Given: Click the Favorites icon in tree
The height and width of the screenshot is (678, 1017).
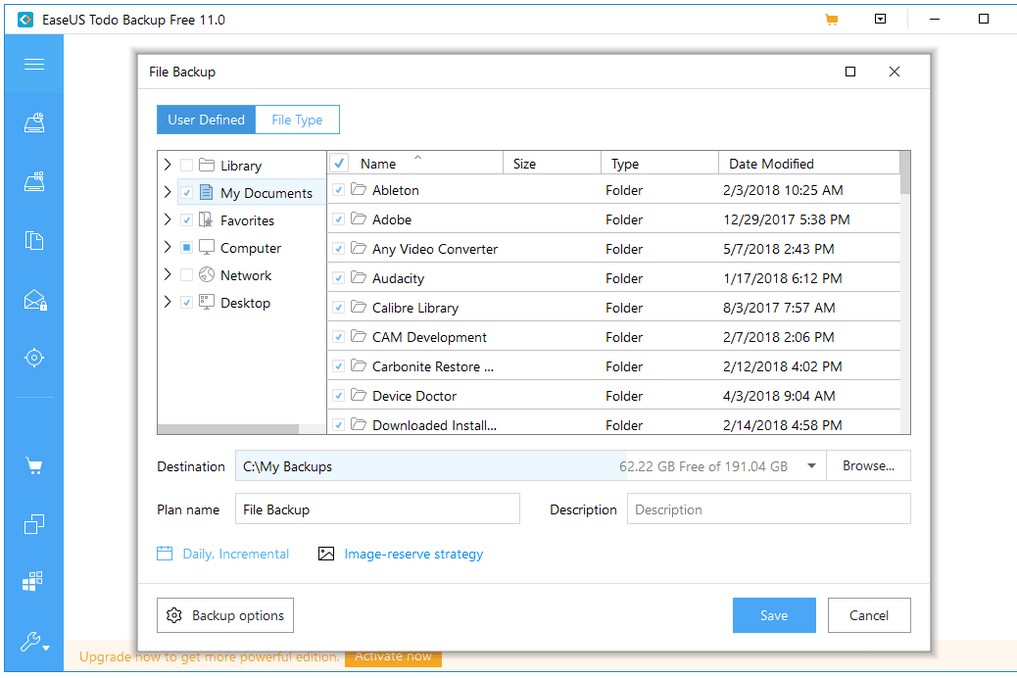Looking at the screenshot, I should [x=206, y=220].
